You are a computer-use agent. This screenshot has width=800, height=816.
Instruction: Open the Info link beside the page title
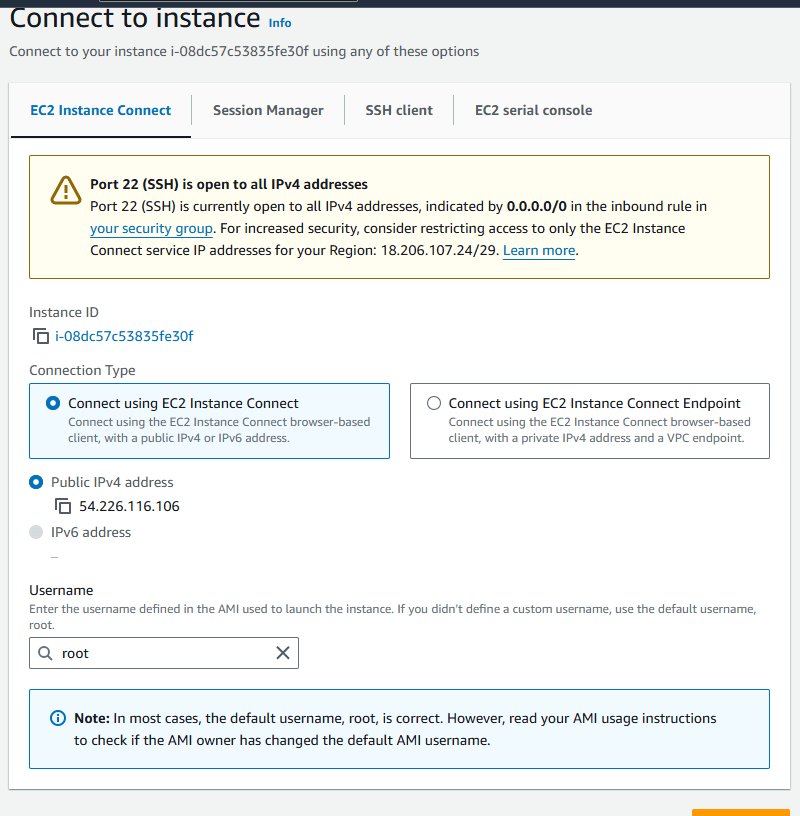[x=280, y=23]
